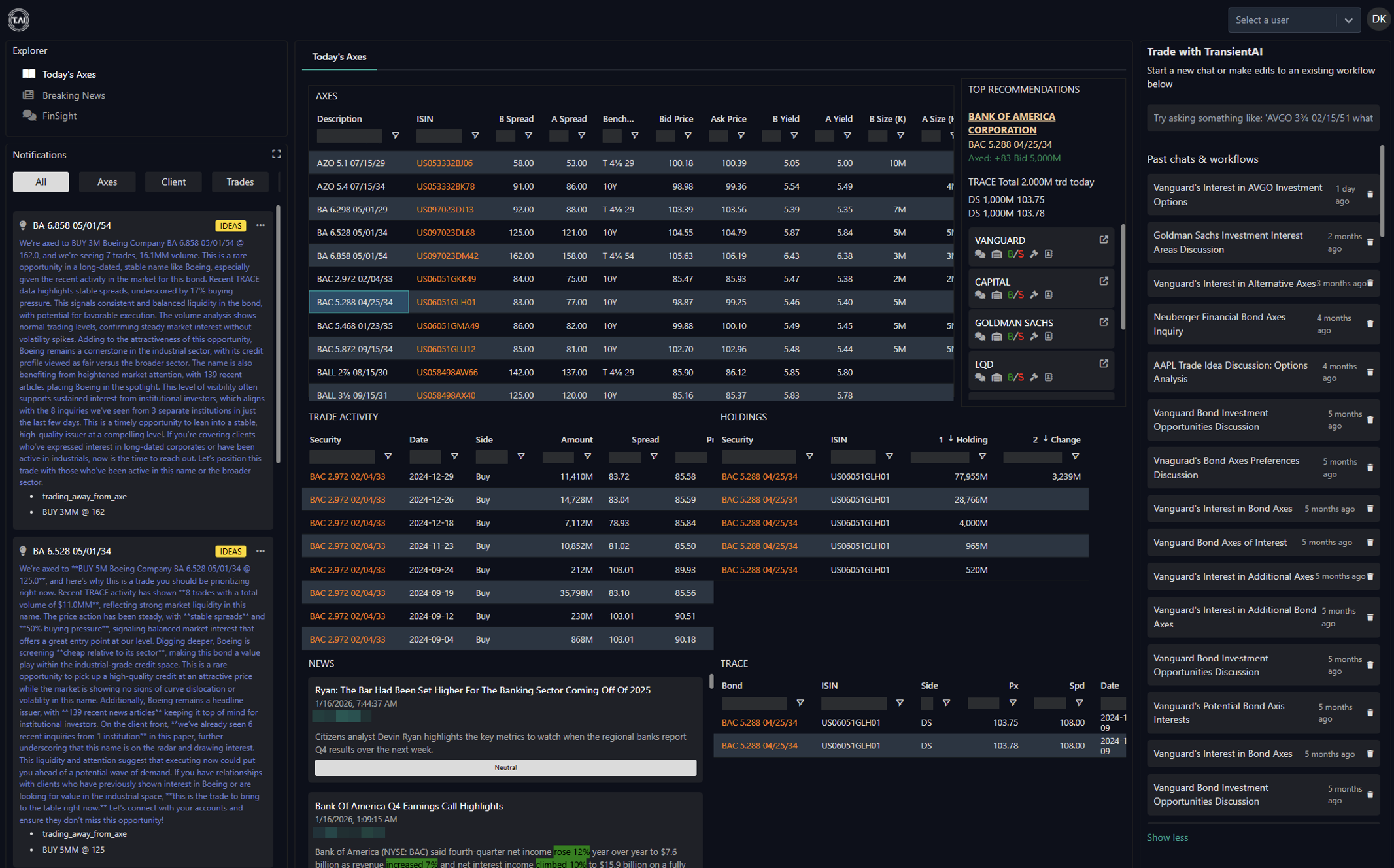The image size is (1394, 868).
Task: Switch to the Today's Axes tab
Action: 339,57
